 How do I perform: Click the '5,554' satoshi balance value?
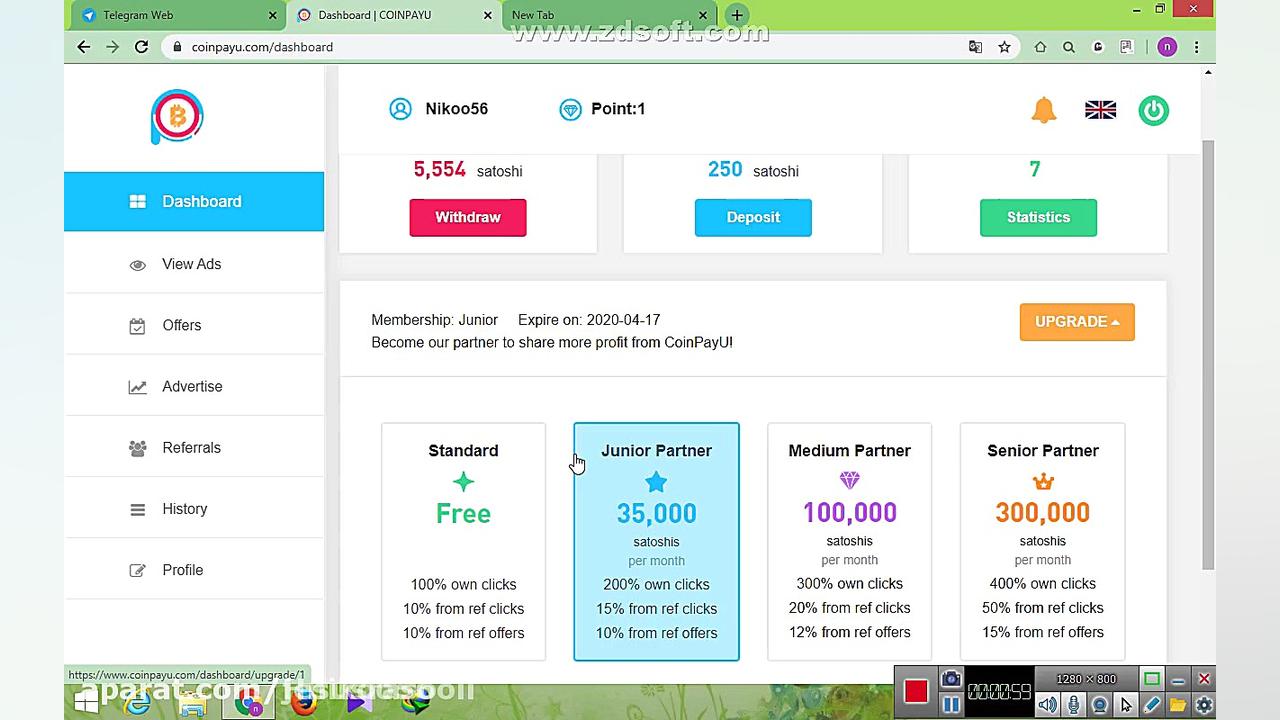click(440, 170)
